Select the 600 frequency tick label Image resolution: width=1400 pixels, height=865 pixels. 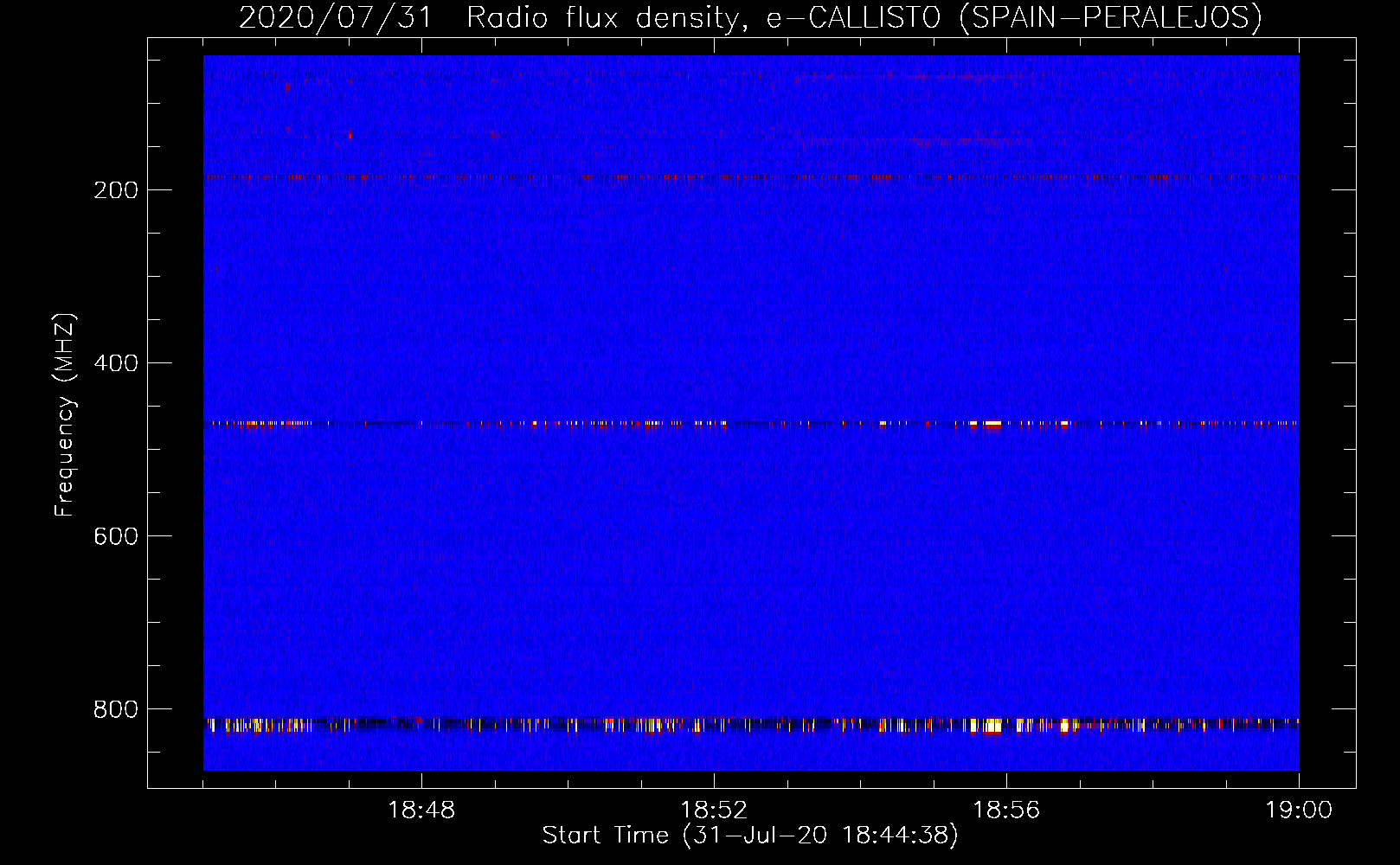(x=116, y=536)
